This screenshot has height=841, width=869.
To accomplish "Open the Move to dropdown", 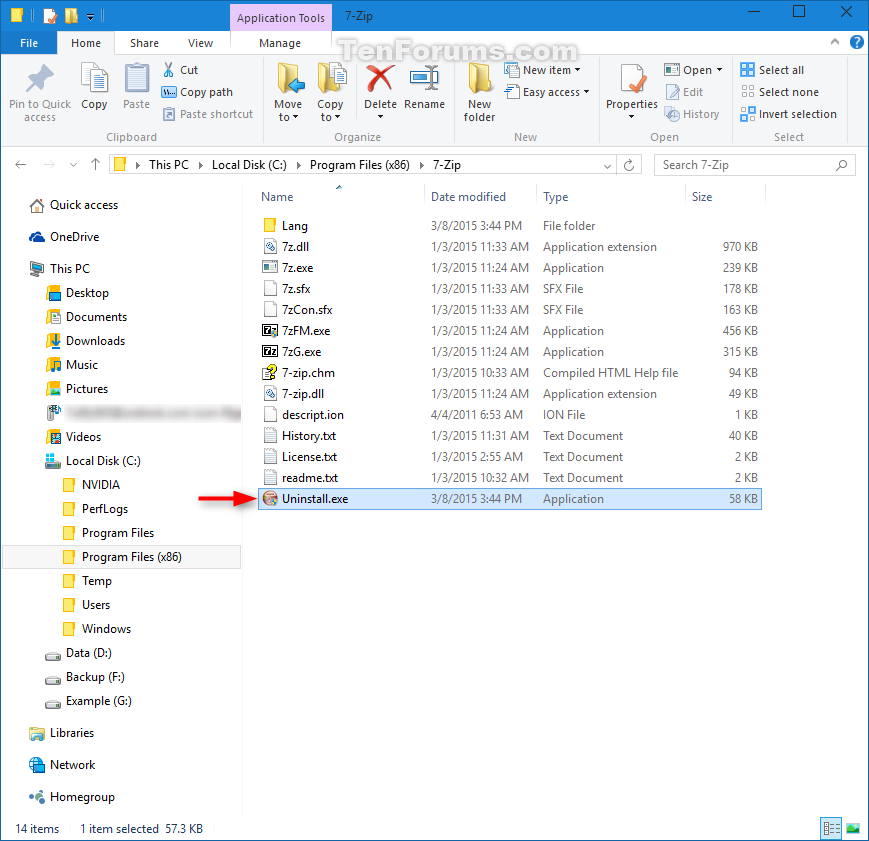I will pos(288,110).
